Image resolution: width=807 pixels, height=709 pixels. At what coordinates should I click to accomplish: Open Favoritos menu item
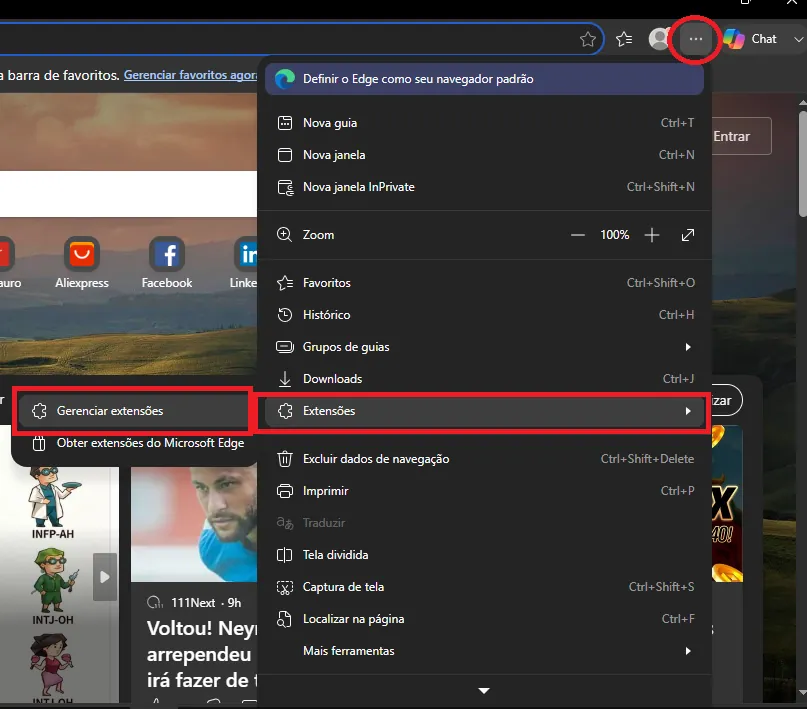(x=484, y=283)
